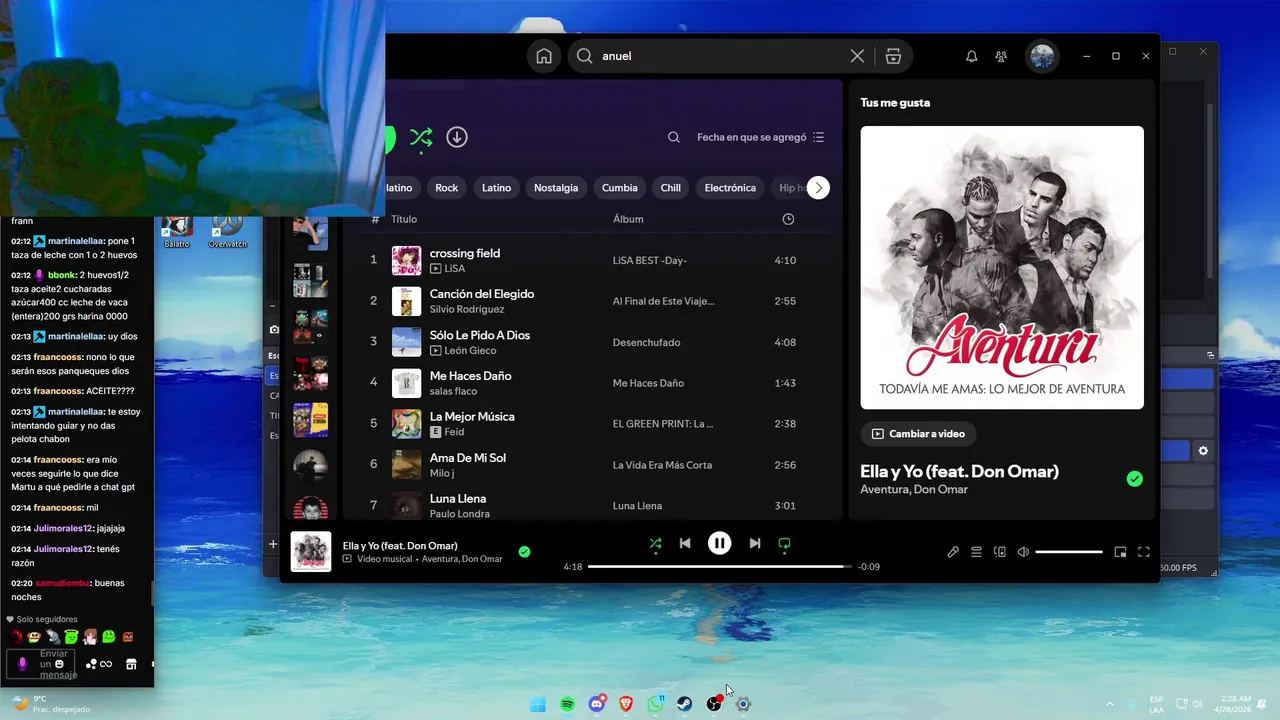Click the shop icon in the chat bar
The width and height of the screenshot is (1280, 720).
[x=131, y=664]
